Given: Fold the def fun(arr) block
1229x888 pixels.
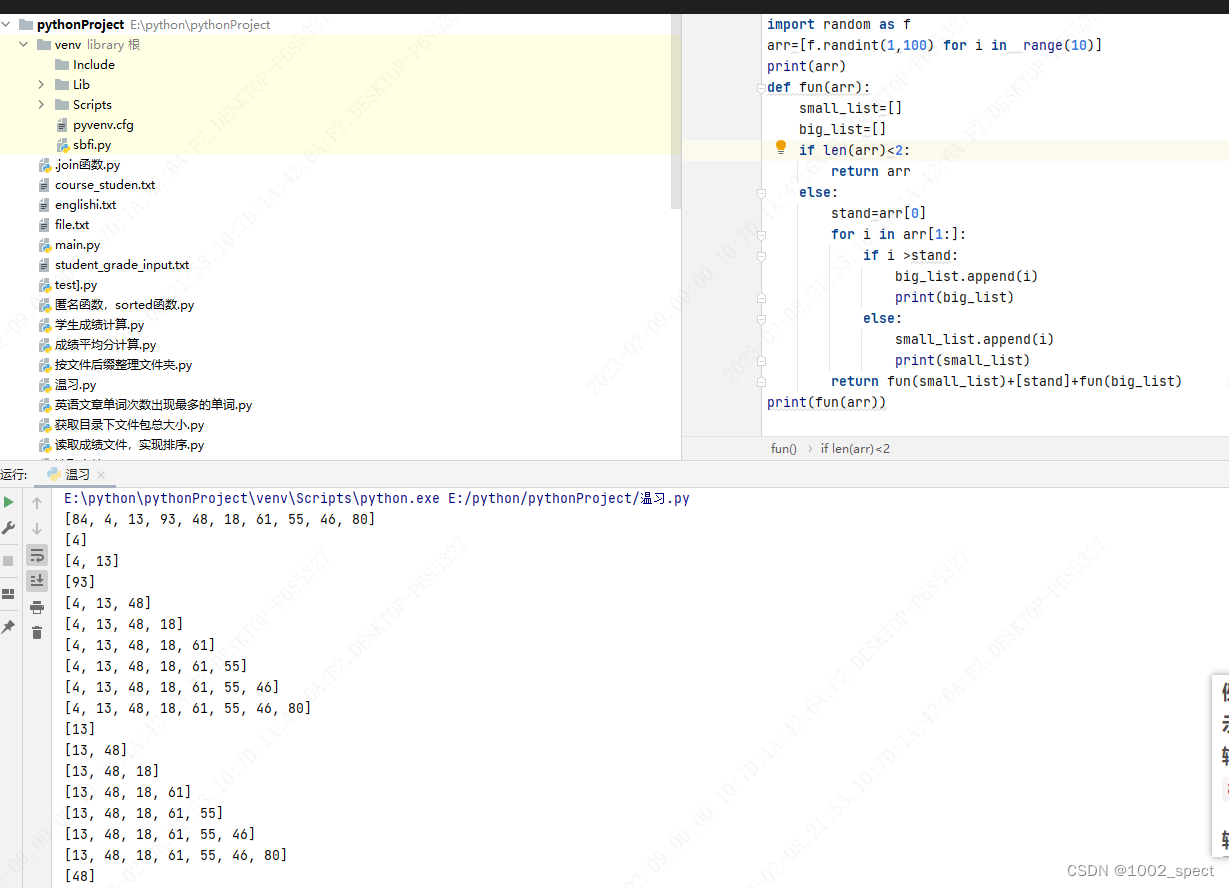Looking at the screenshot, I should [761, 87].
